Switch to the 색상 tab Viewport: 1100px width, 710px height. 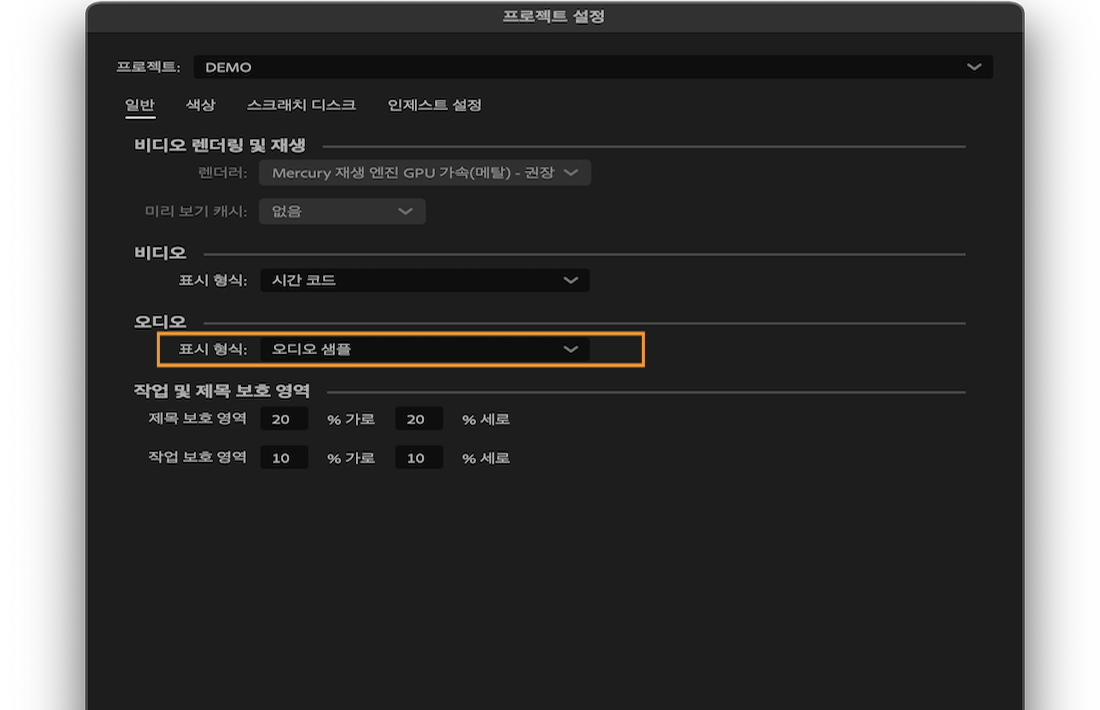pos(199,104)
